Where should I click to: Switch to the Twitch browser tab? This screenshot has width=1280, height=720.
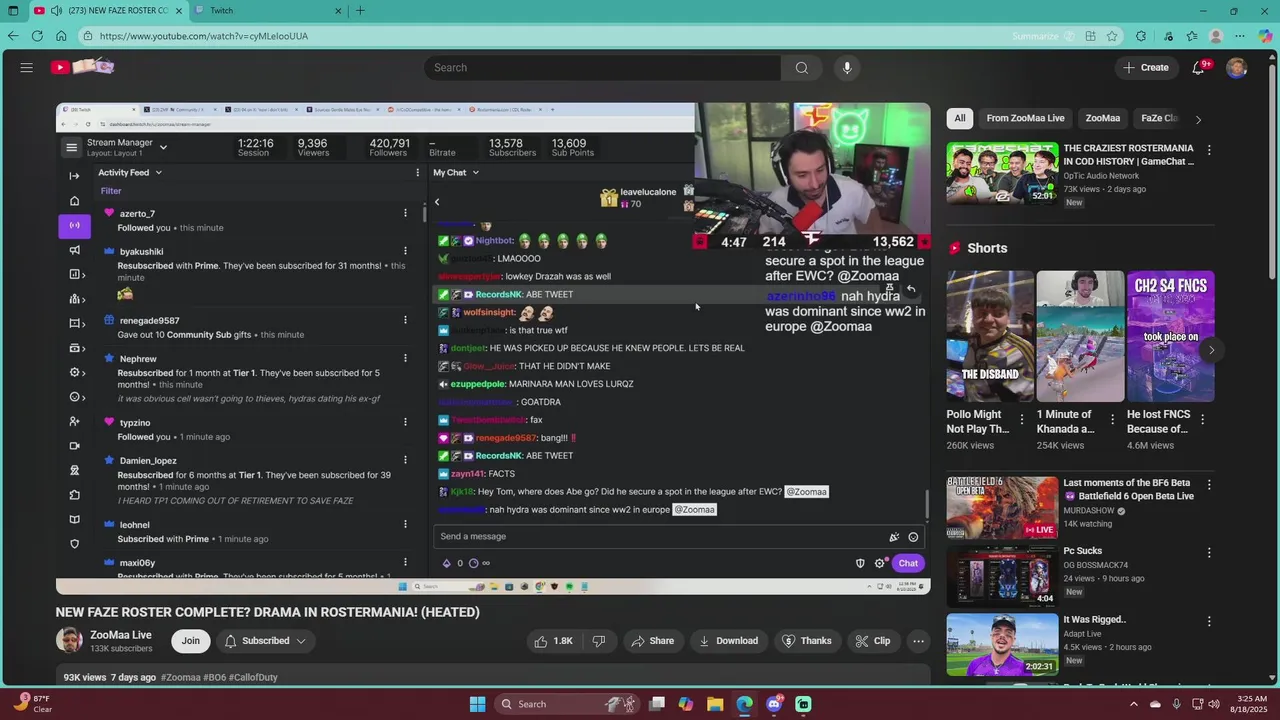tap(269, 11)
